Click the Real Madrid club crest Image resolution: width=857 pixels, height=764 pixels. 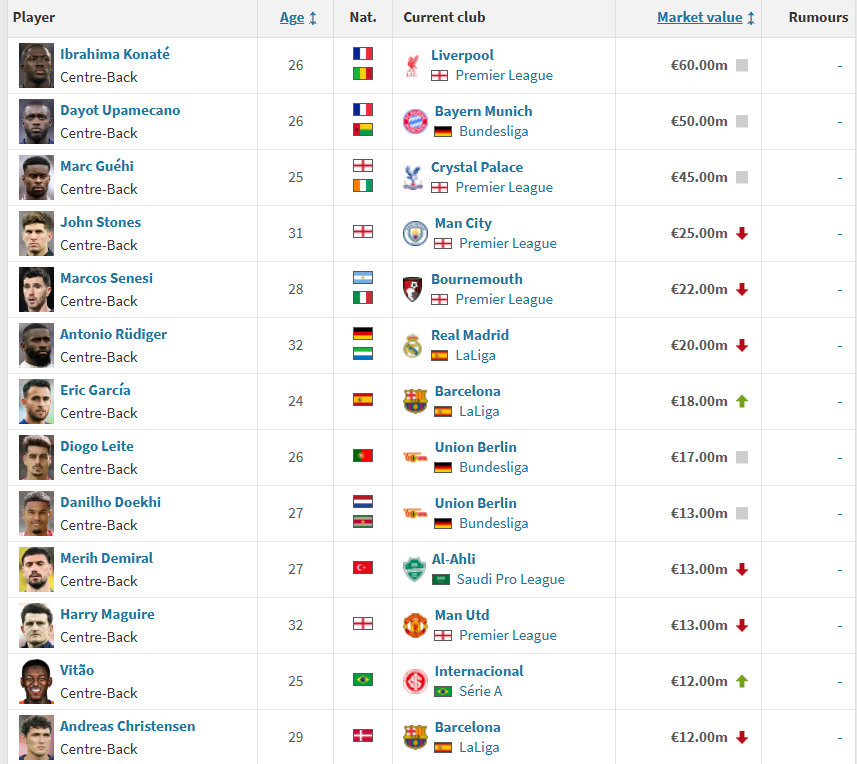412,346
